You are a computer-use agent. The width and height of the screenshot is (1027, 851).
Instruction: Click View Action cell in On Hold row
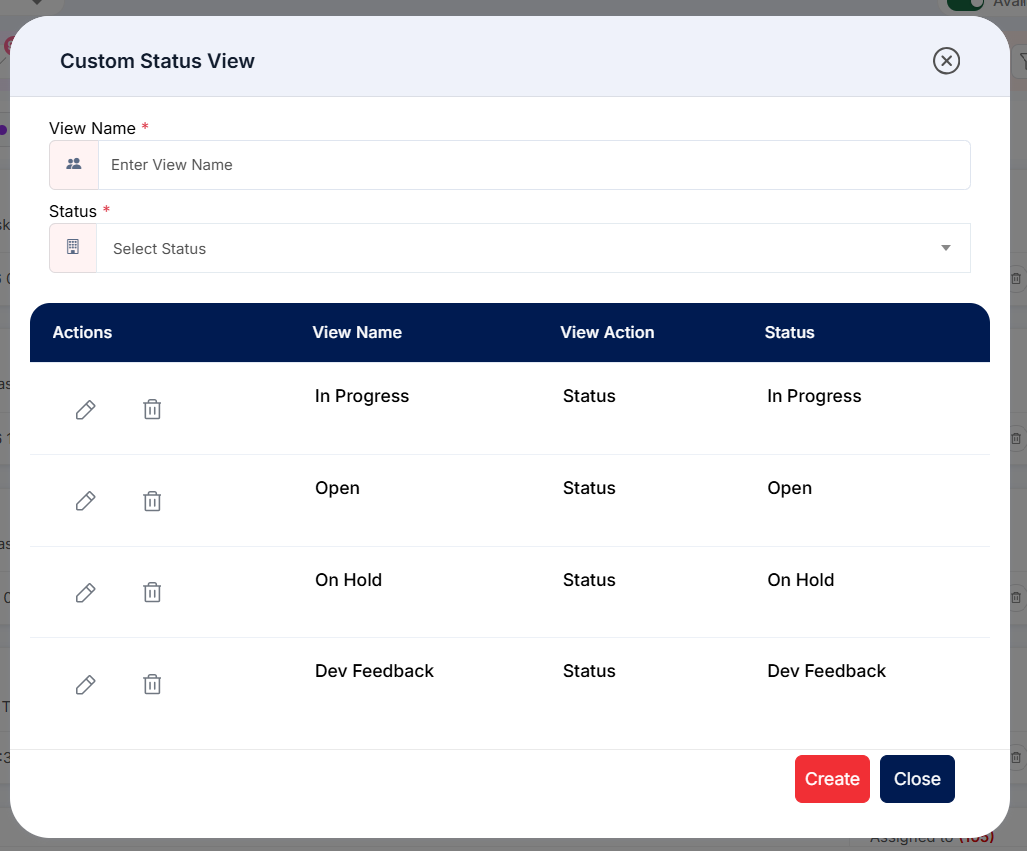click(x=589, y=580)
